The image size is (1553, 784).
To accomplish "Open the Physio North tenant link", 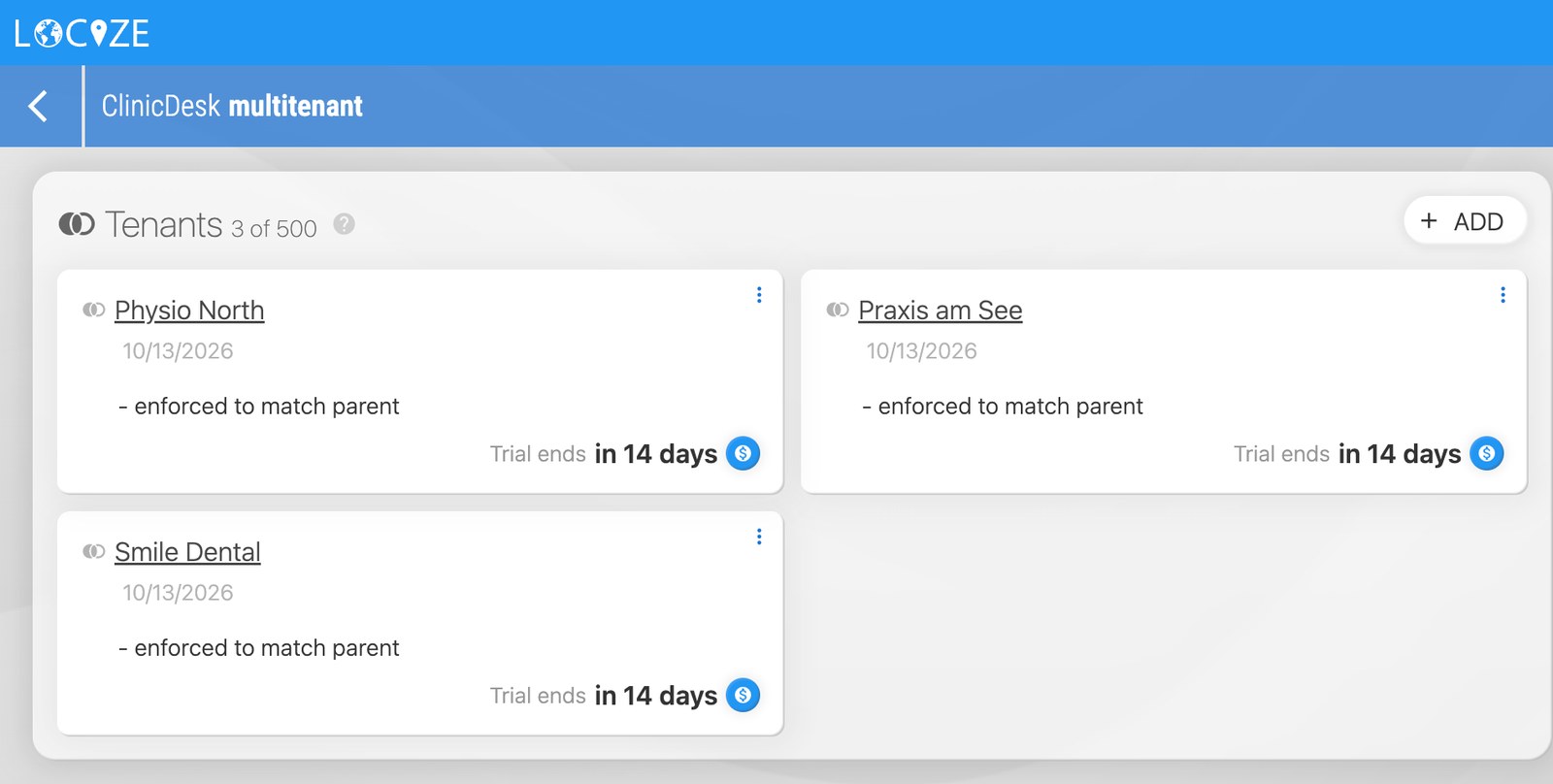I will (x=189, y=310).
